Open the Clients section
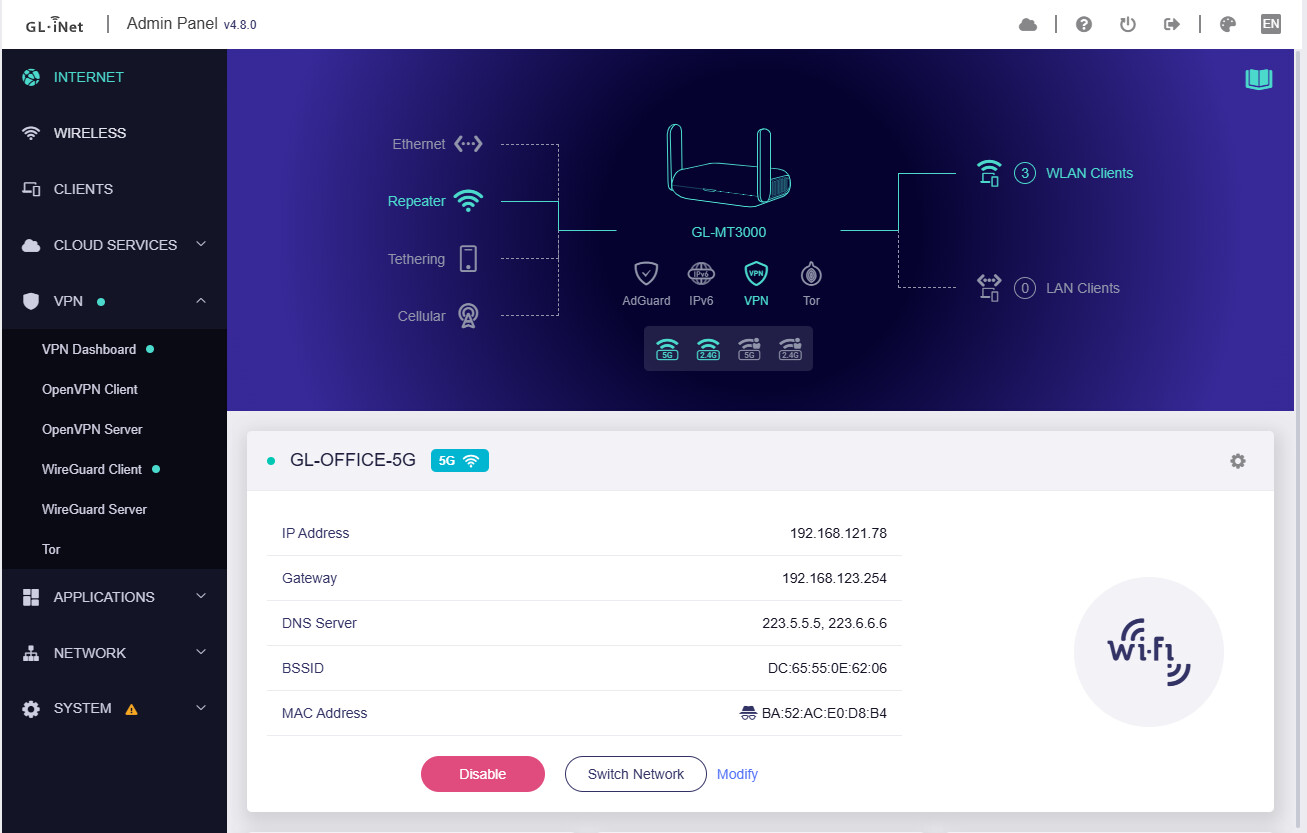Screen dimensions: 1307x833 114,189
